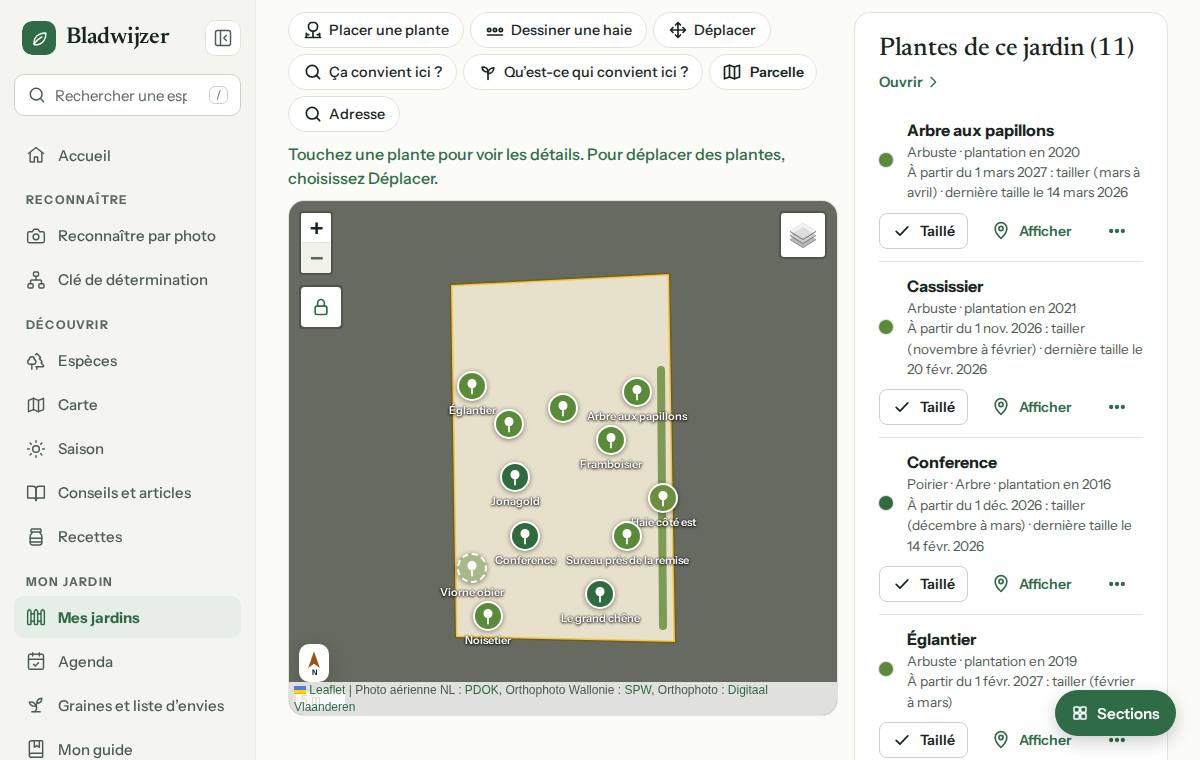The width and height of the screenshot is (1200, 760).
Task: Open the SPW attribution link
Action: [637, 690]
